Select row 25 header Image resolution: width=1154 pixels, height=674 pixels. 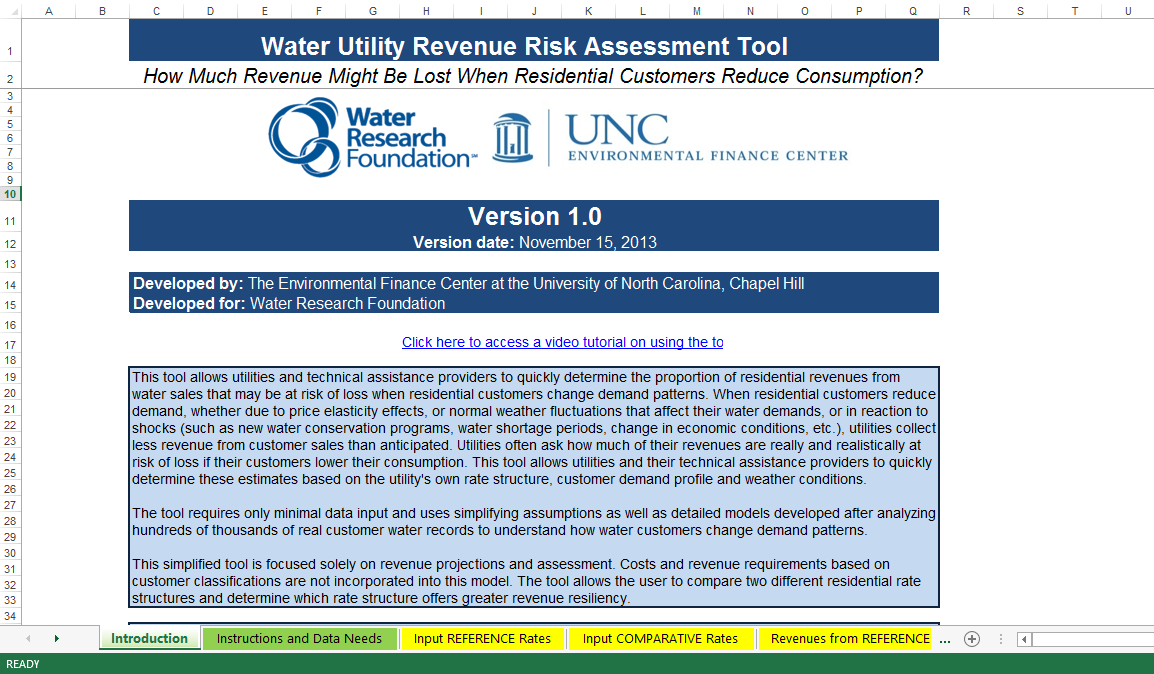click(10, 473)
